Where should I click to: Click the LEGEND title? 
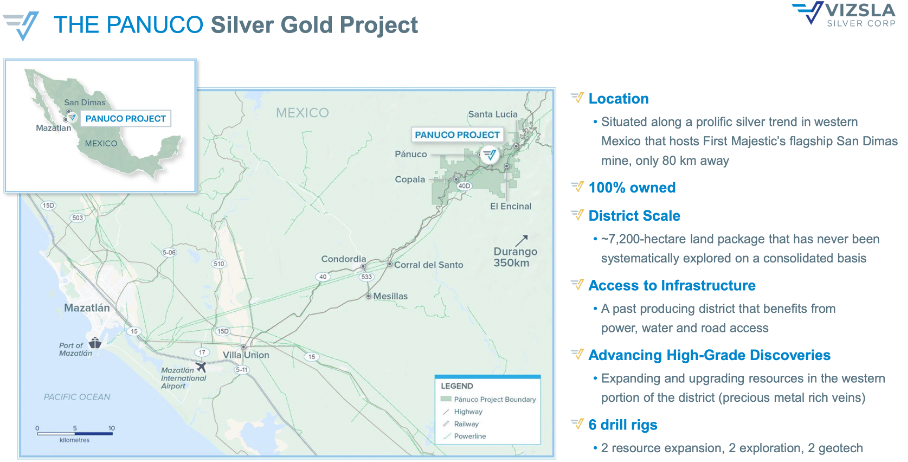[x=457, y=386]
